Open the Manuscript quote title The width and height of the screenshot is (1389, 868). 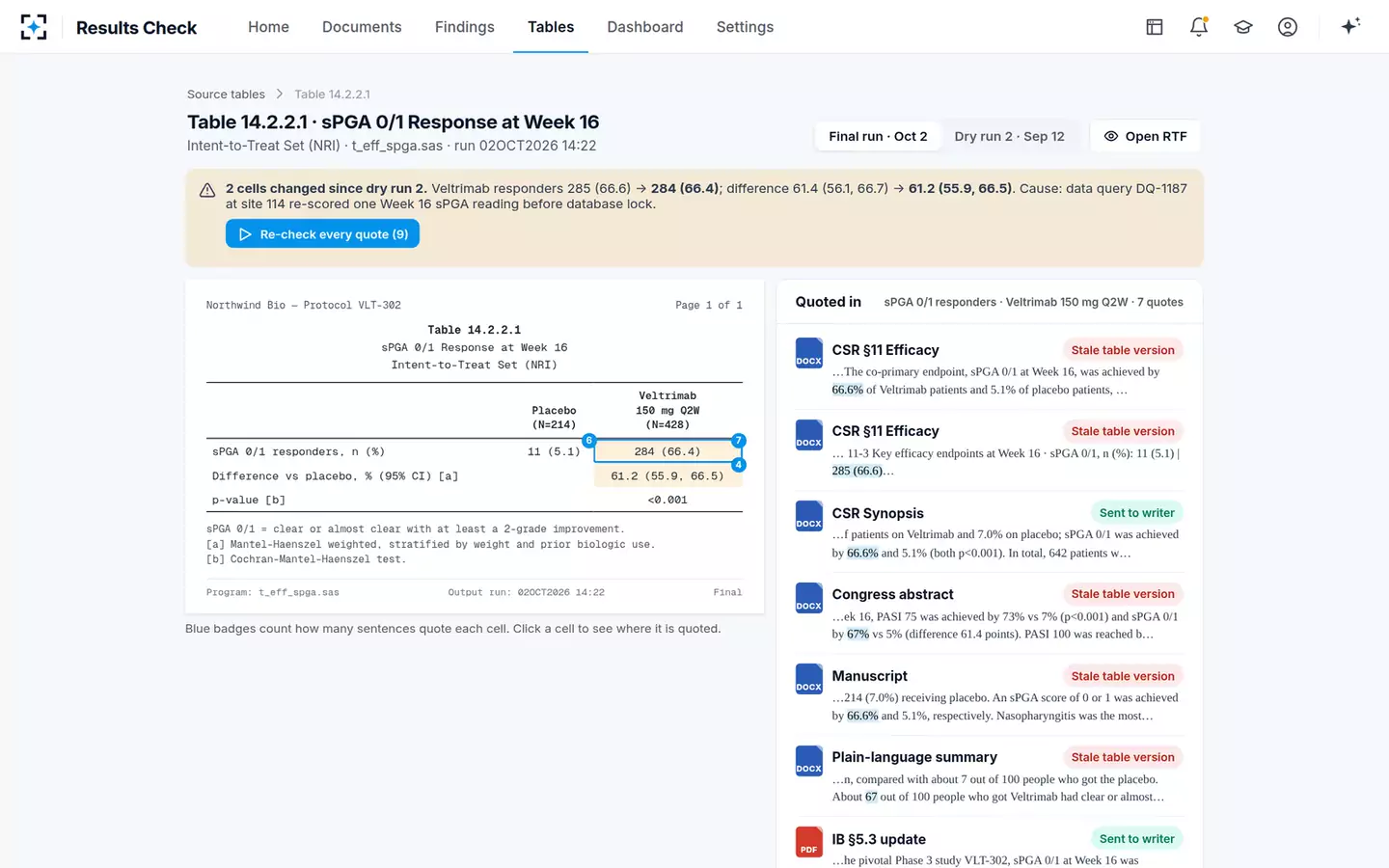870,676
